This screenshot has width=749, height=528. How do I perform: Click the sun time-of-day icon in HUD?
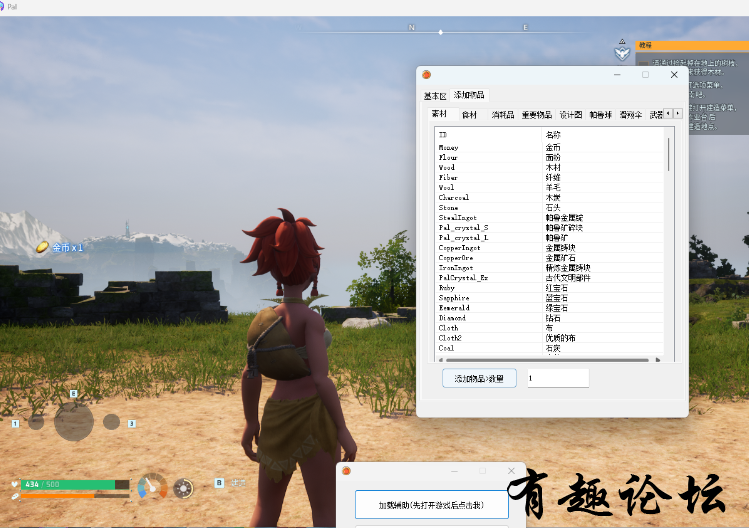click(183, 488)
